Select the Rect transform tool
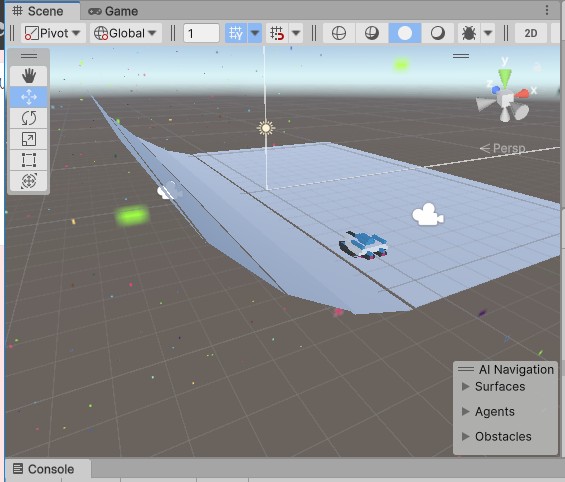The height and width of the screenshot is (482, 565). click(x=29, y=160)
